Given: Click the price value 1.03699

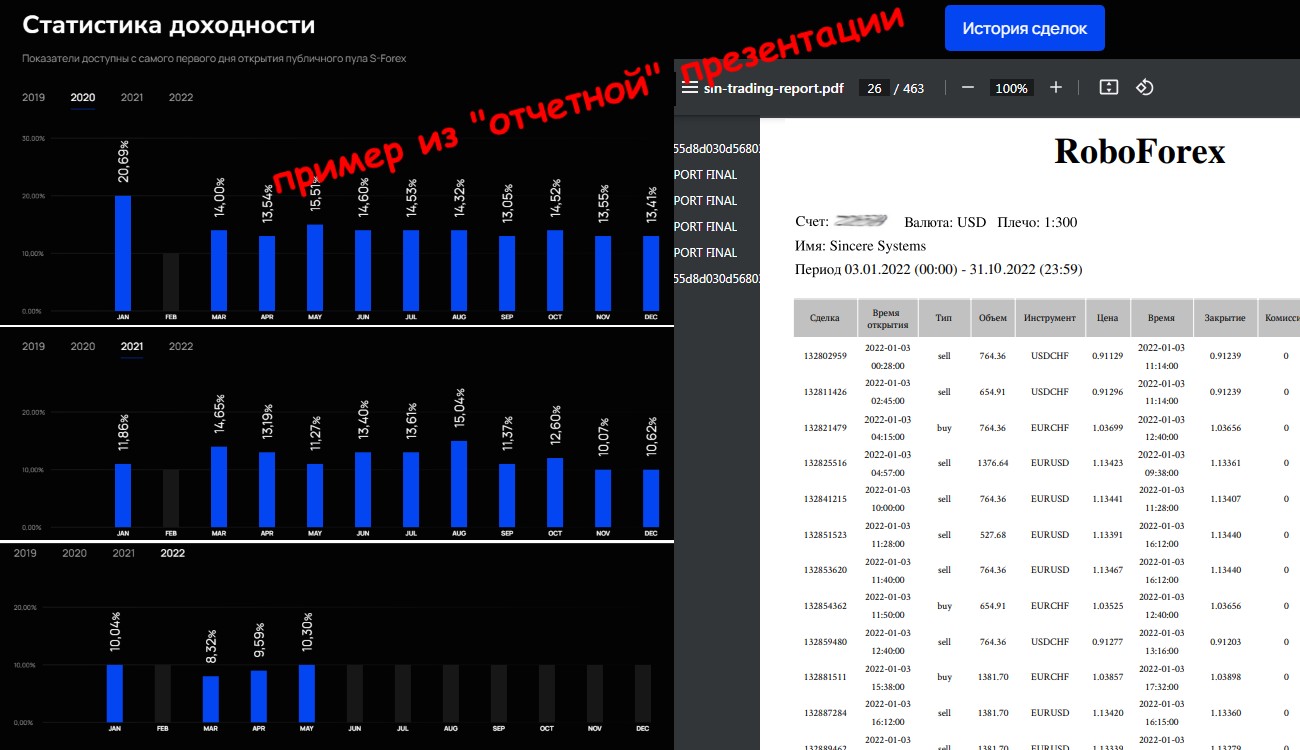Looking at the screenshot, I should [1107, 428].
